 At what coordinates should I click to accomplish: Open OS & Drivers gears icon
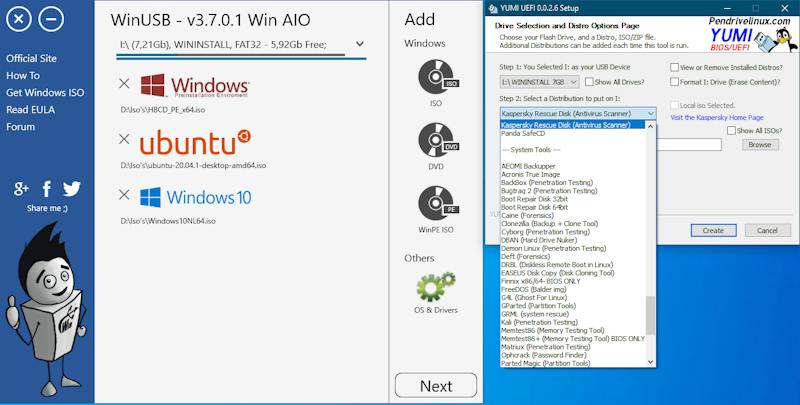[x=436, y=287]
